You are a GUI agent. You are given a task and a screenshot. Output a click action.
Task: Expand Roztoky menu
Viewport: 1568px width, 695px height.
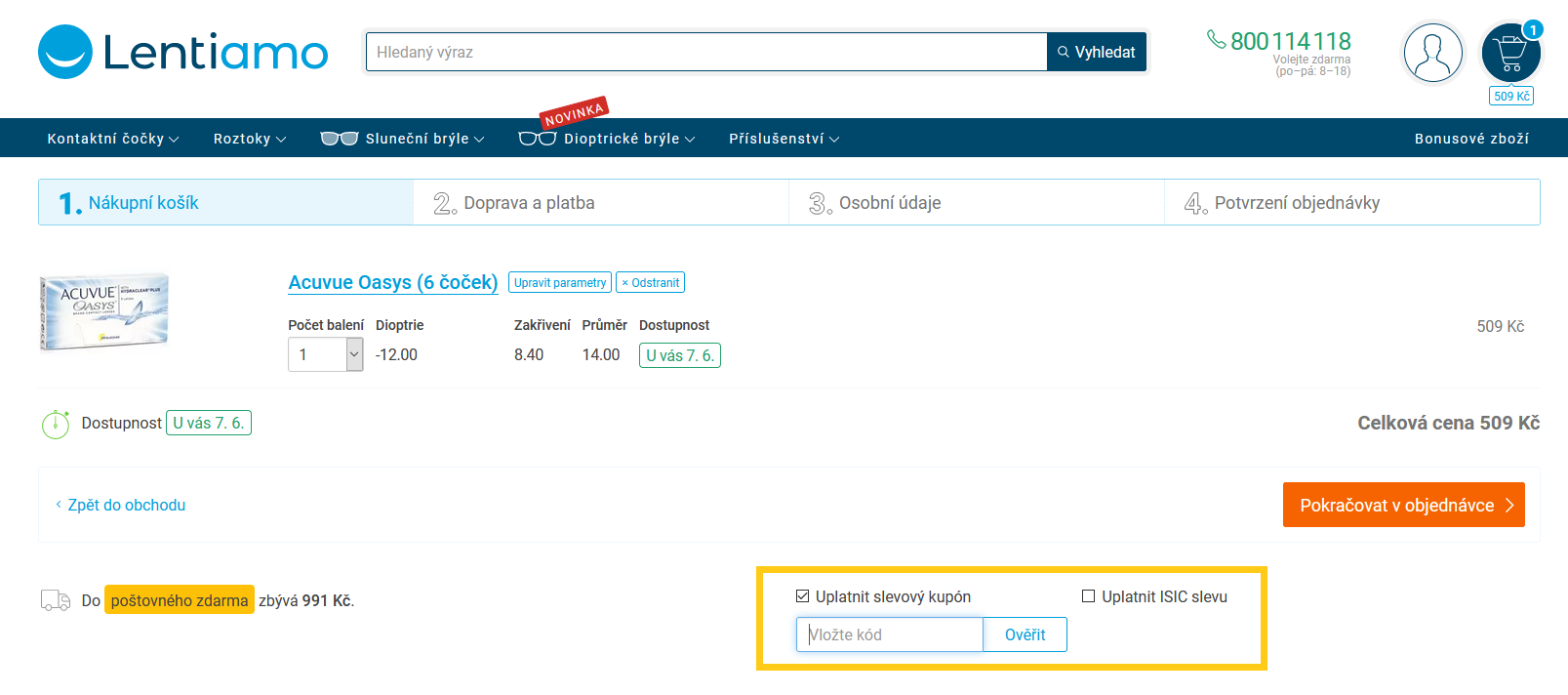[x=250, y=139]
